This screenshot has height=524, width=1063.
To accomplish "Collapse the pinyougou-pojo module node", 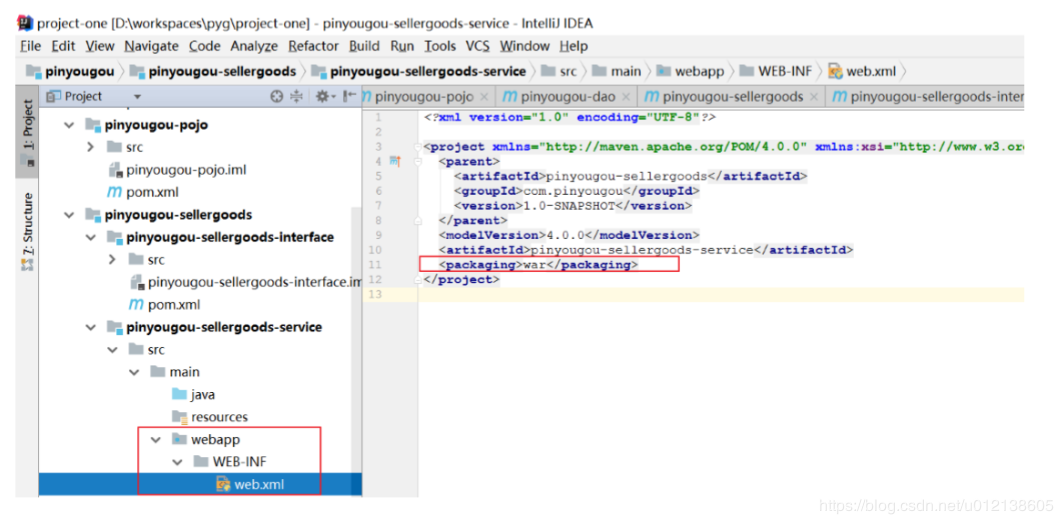I will point(68,125).
